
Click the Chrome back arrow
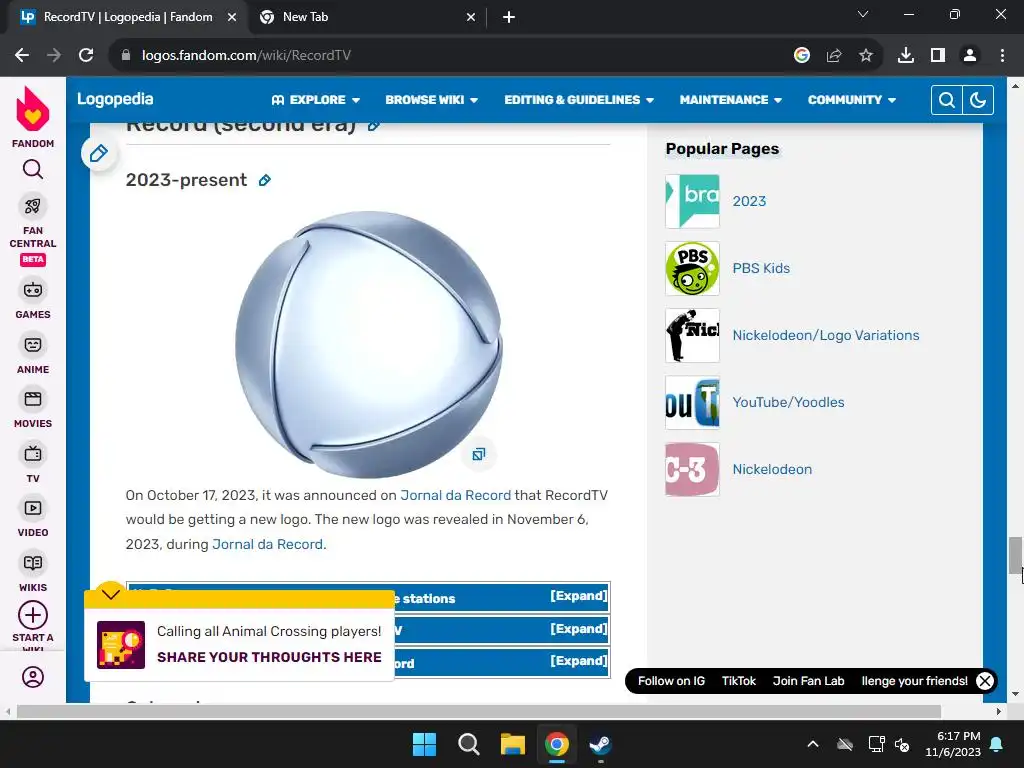click(22, 56)
